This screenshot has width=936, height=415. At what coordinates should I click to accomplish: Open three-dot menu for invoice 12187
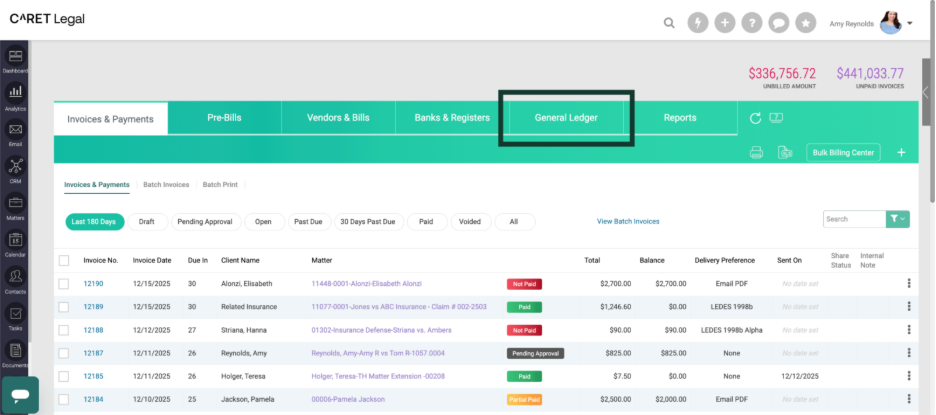(909, 353)
